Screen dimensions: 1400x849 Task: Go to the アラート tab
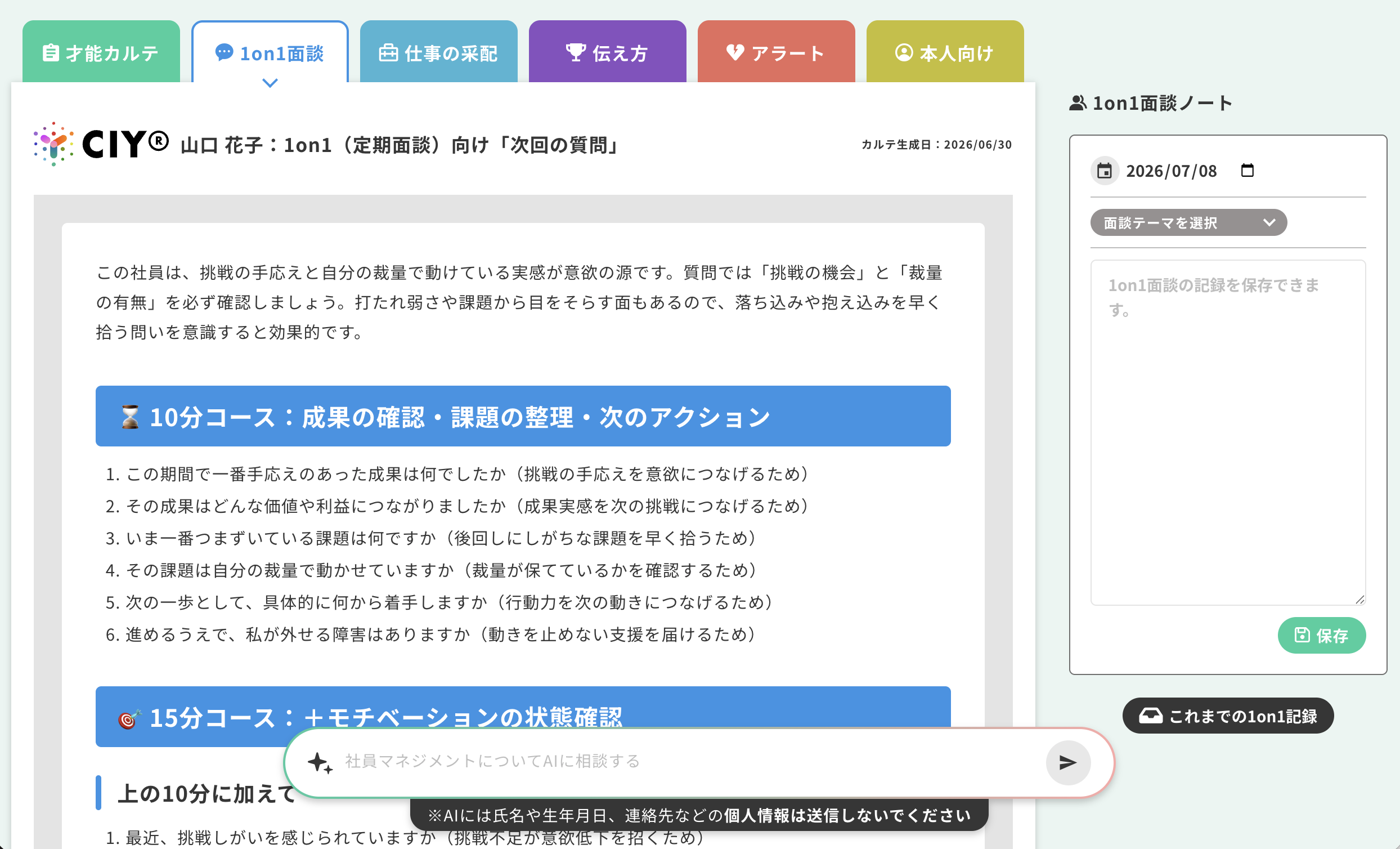pyautogui.click(x=776, y=52)
